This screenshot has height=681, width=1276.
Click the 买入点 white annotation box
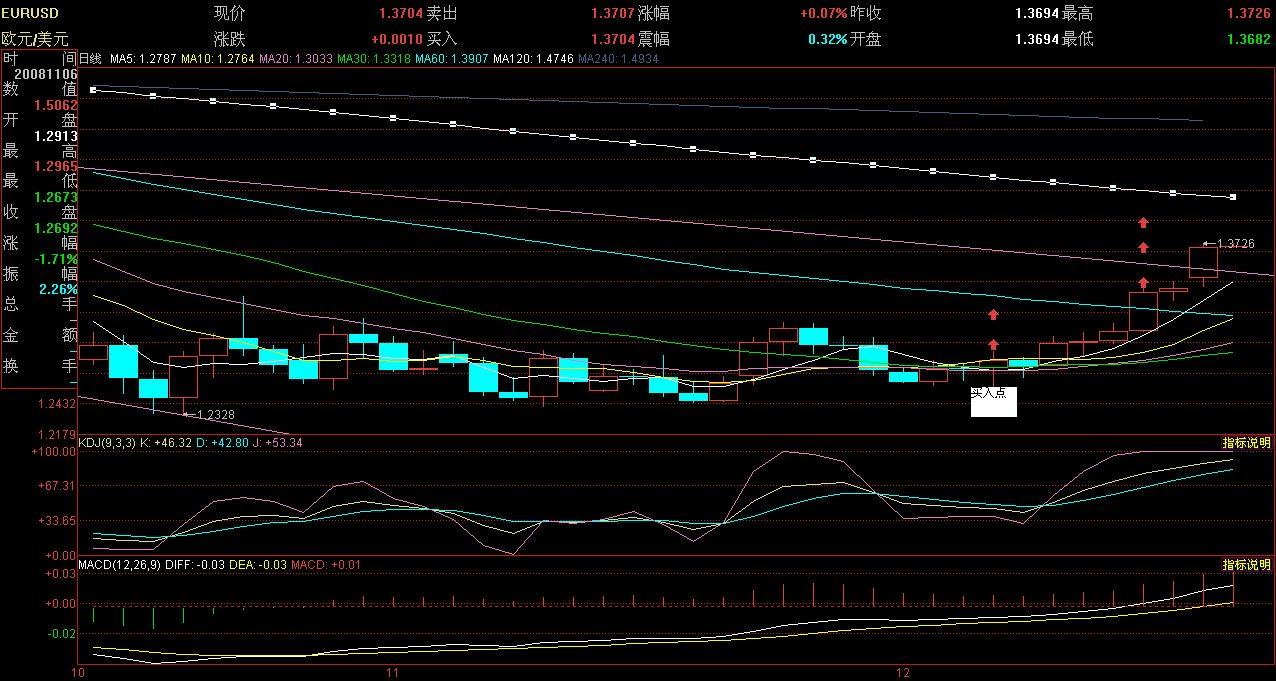[994, 401]
